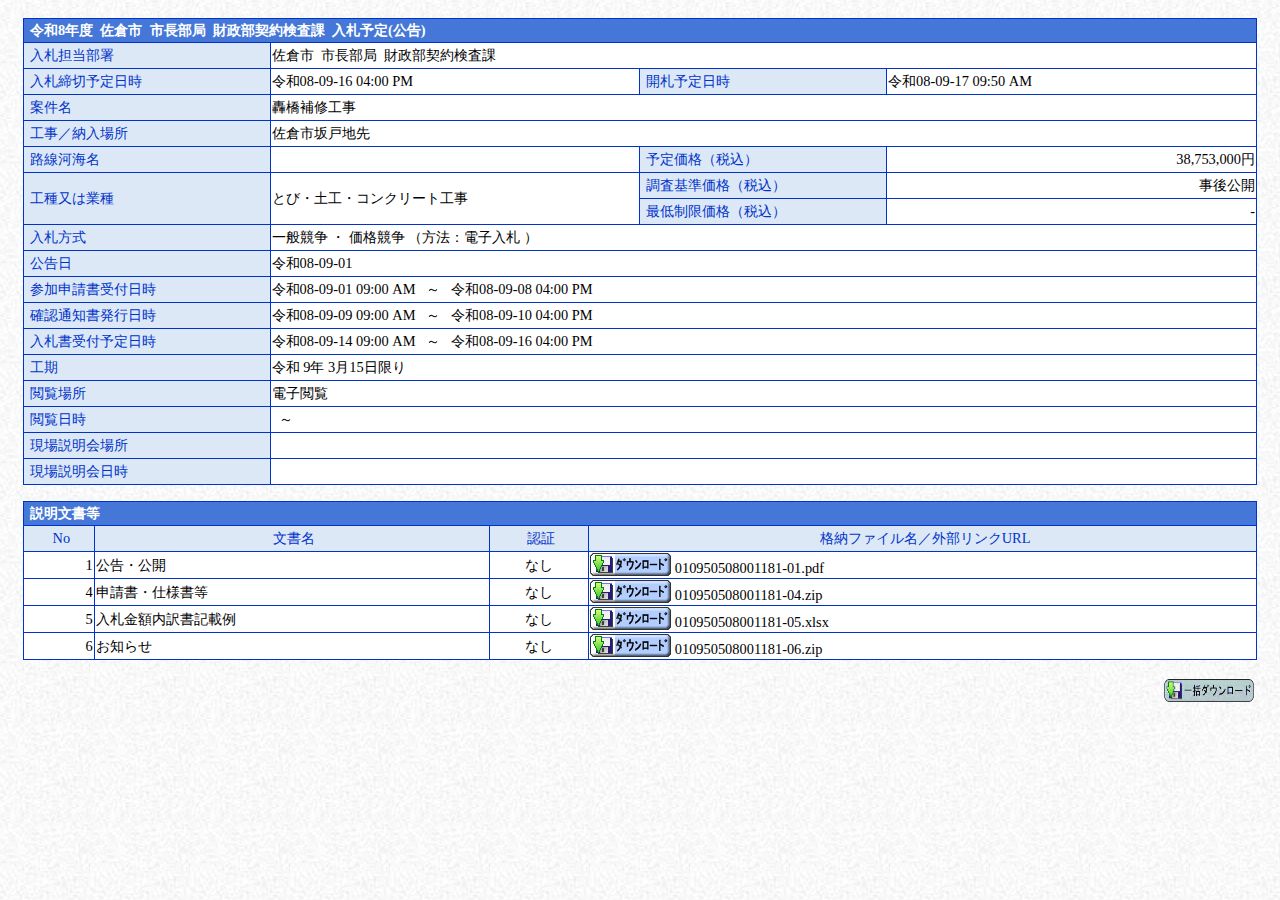The image size is (1280, 900).
Task: Click the 認証 column header
Action: (540, 539)
